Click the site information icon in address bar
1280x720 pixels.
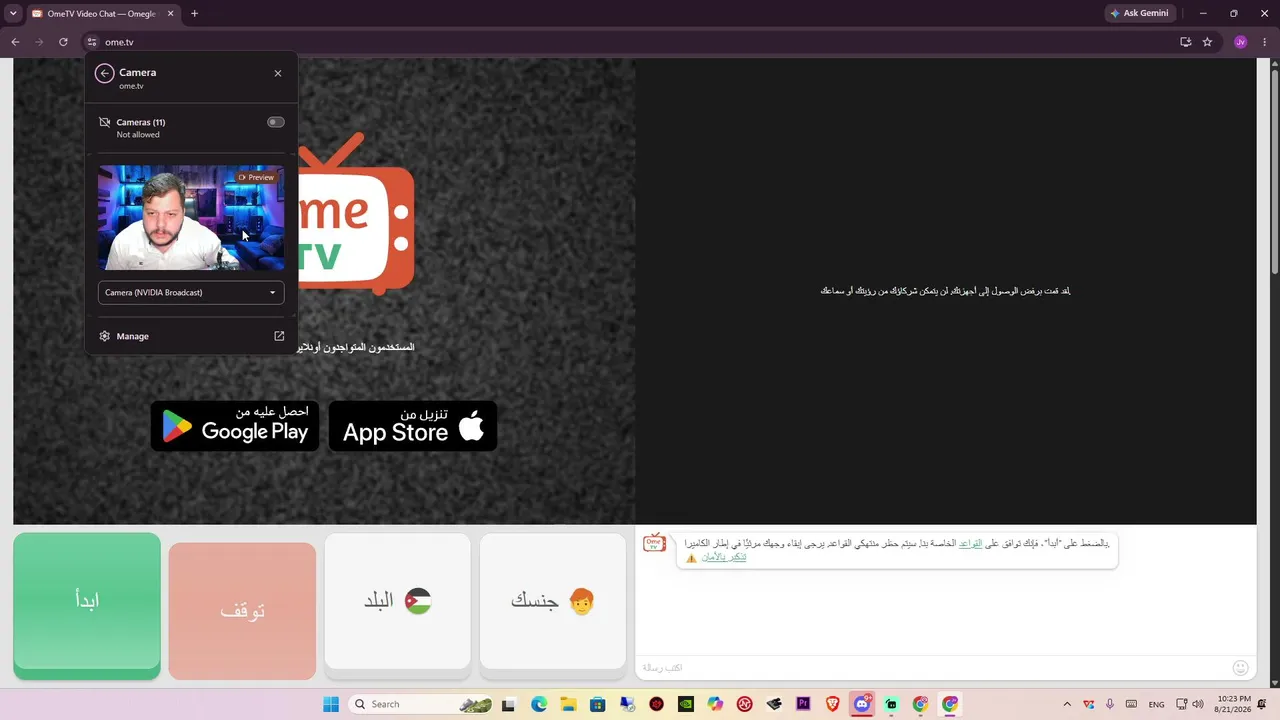click(92, 42)
